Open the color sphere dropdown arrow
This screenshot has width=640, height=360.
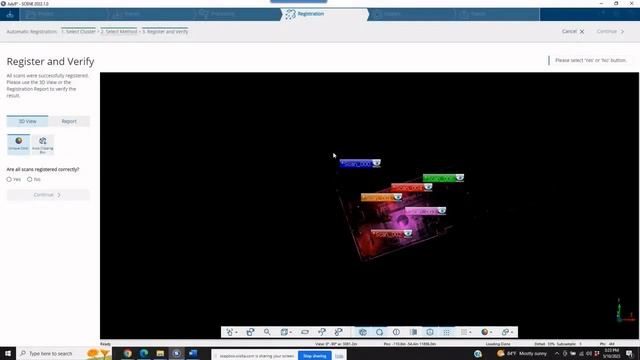pyautogui.click(x=491, y=333)
